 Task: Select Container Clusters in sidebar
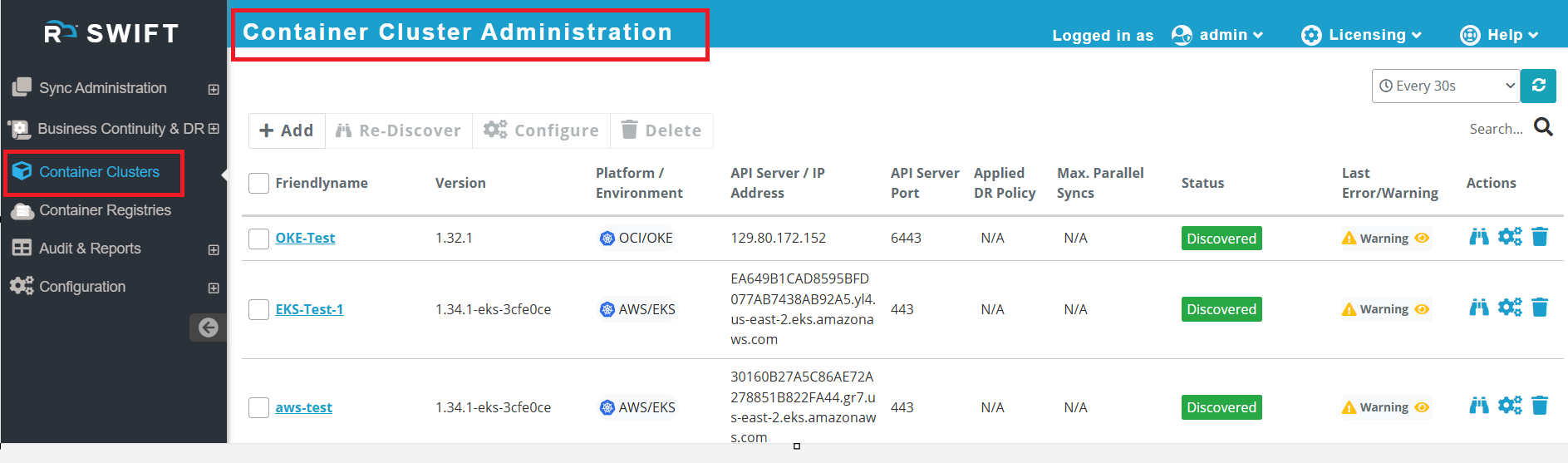[99, 172]
